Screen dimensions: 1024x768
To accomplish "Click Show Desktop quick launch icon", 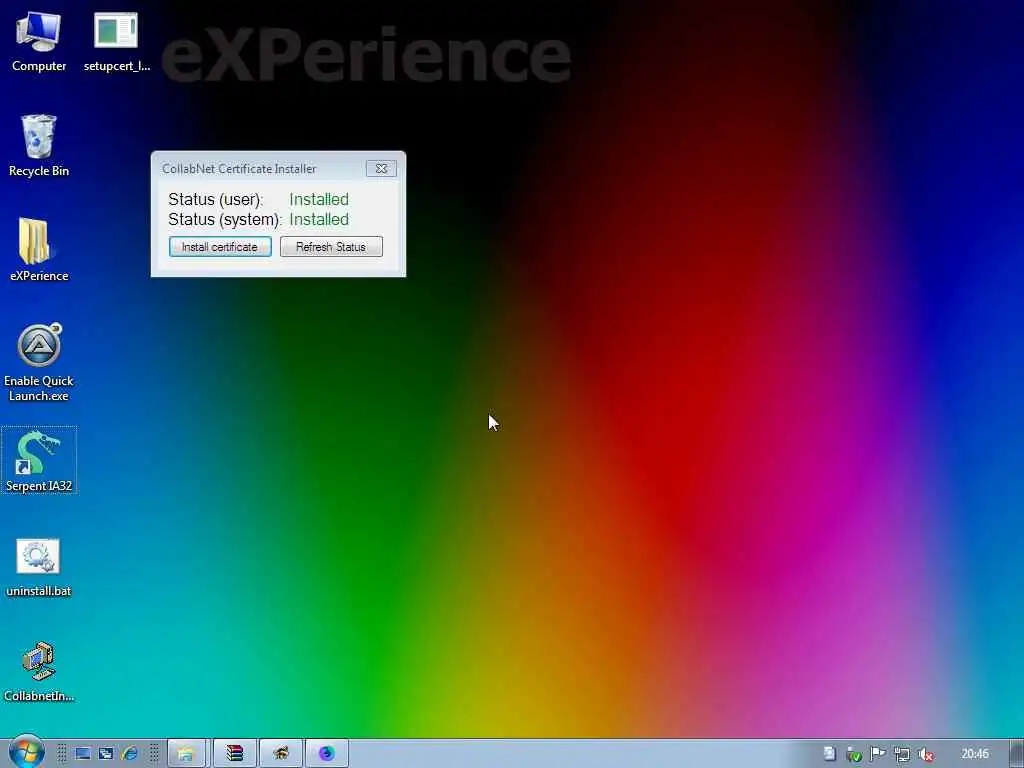I will (x=82, y=754).
